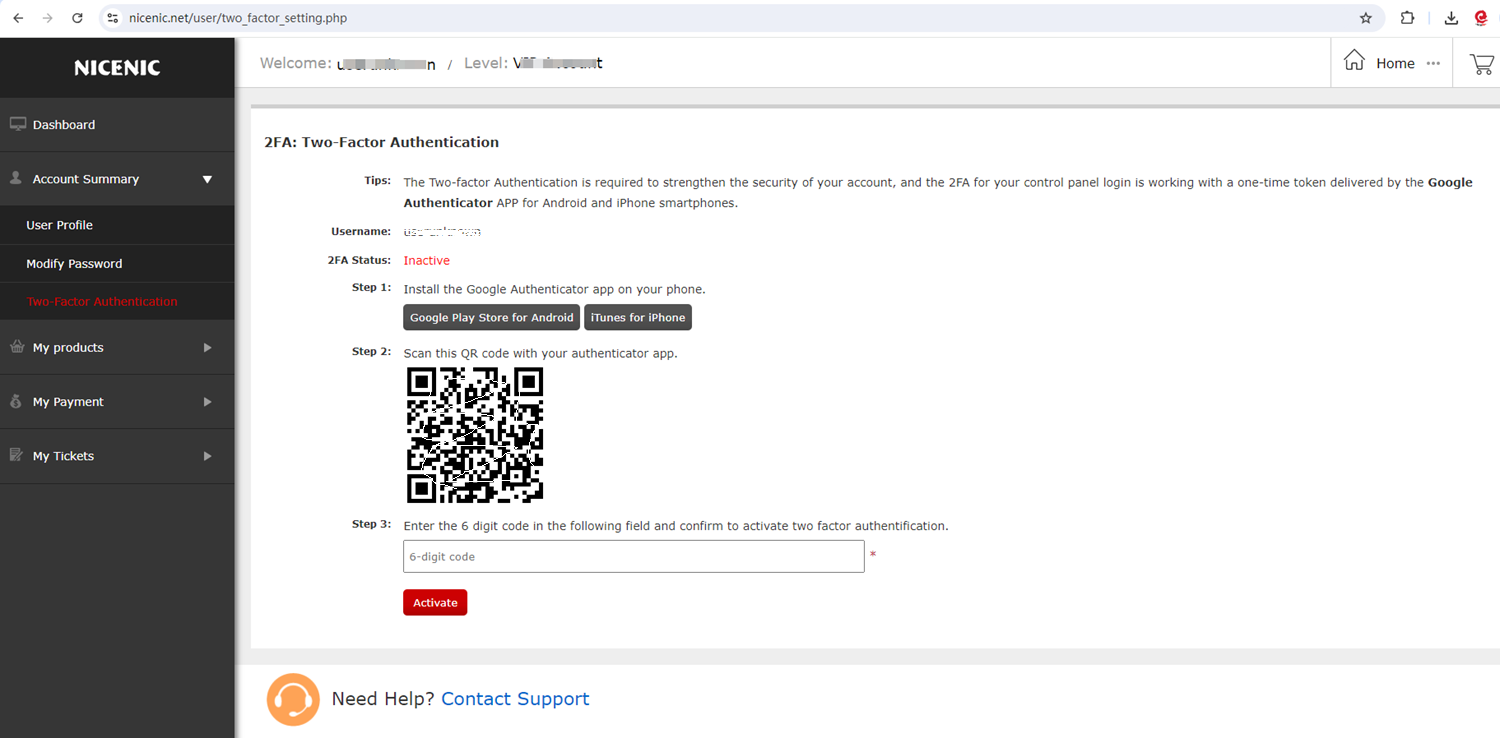1500x738 pixels.
Task: Click the Account Summary person icon
Action: (16, 178)
